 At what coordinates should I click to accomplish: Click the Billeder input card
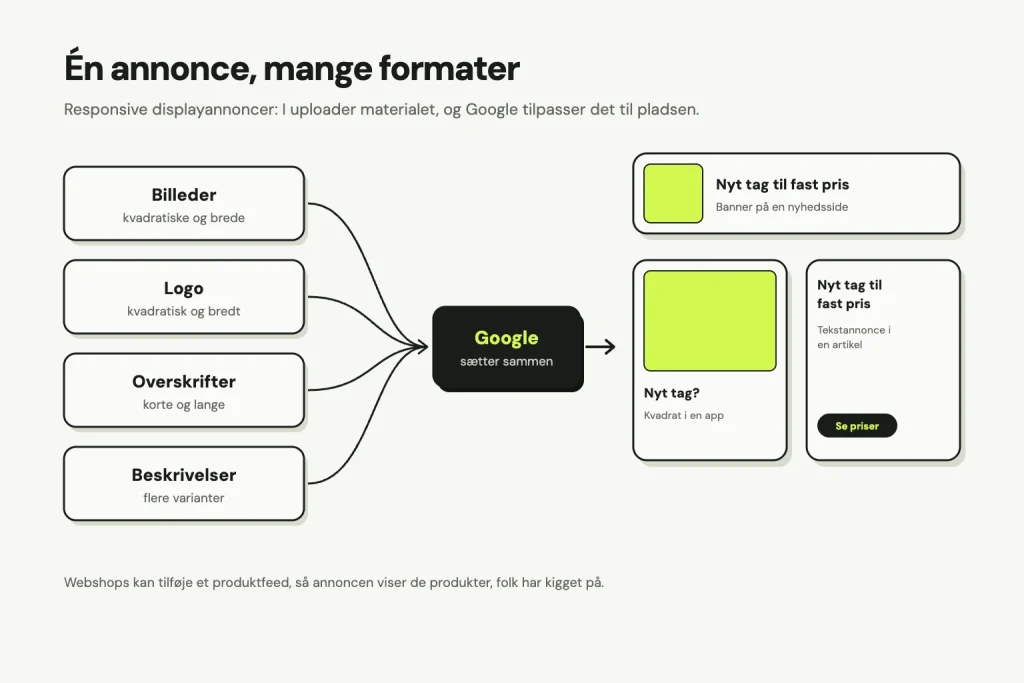pyautogui.click(x=184, y=204)
